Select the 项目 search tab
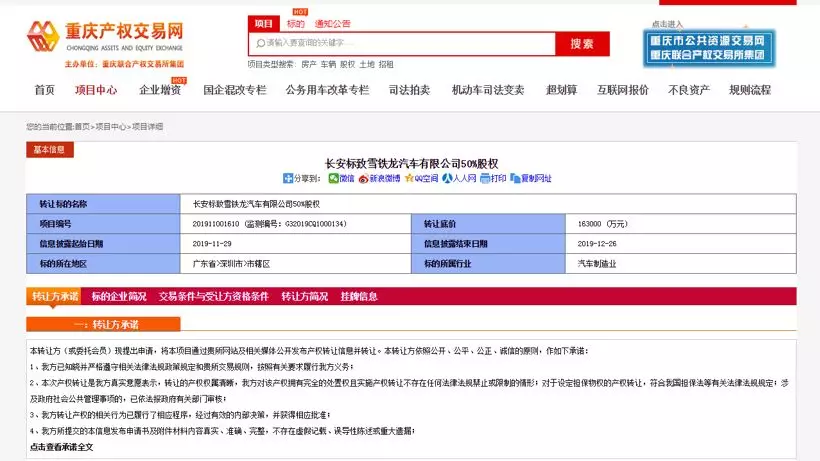Image resolution: width=820 pixels, height=461 pixels. [264, 24]
